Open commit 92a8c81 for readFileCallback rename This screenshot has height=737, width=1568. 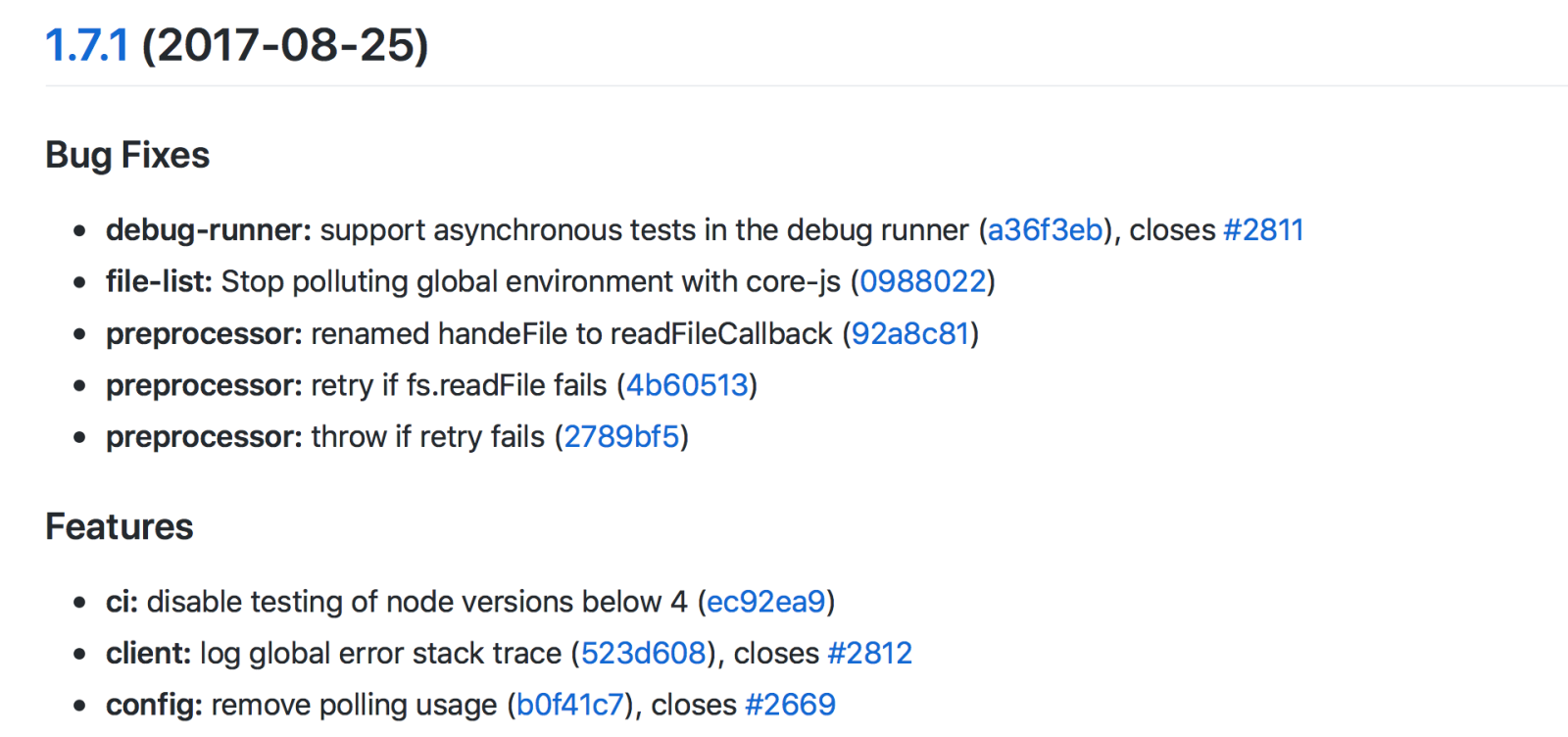tap(909, 334)
